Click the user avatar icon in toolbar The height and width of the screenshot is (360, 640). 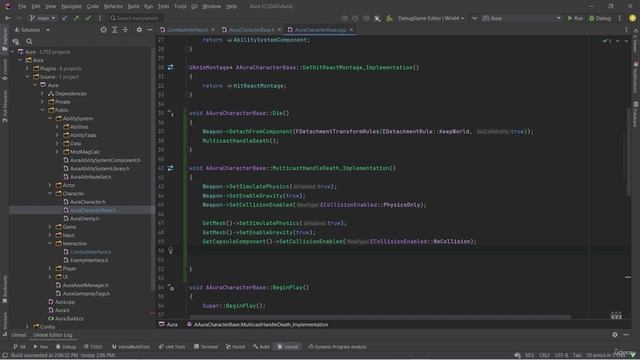pos(632,18)
